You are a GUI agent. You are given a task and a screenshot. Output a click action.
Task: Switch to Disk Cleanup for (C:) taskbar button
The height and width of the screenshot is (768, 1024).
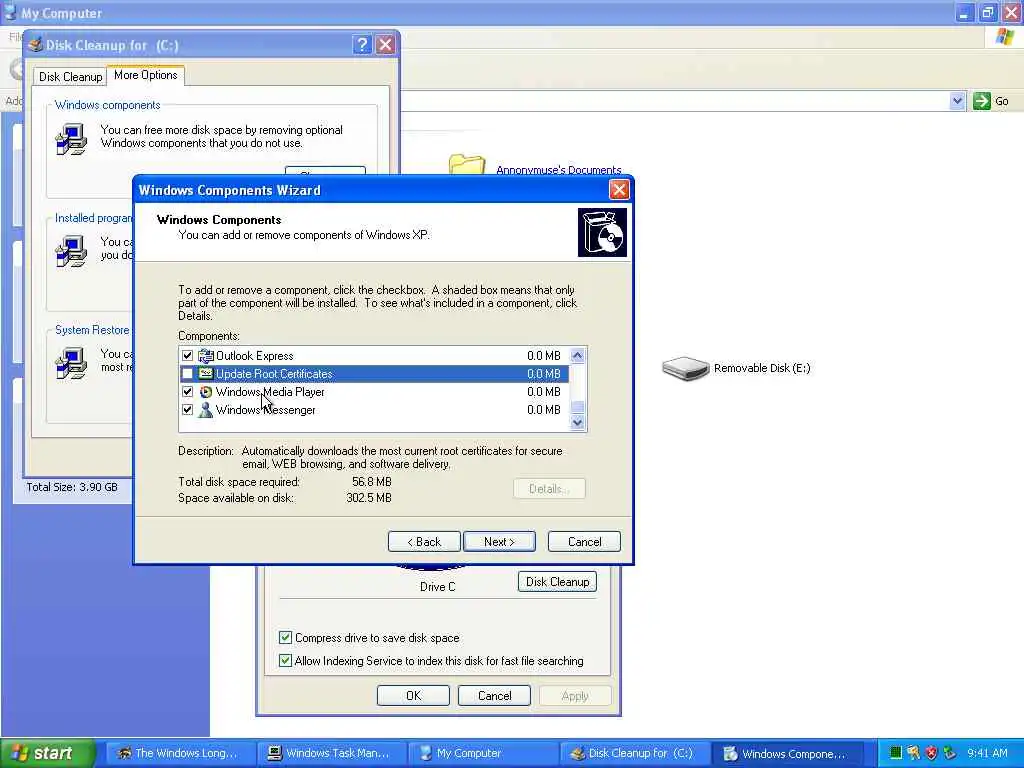coord(634,753)
